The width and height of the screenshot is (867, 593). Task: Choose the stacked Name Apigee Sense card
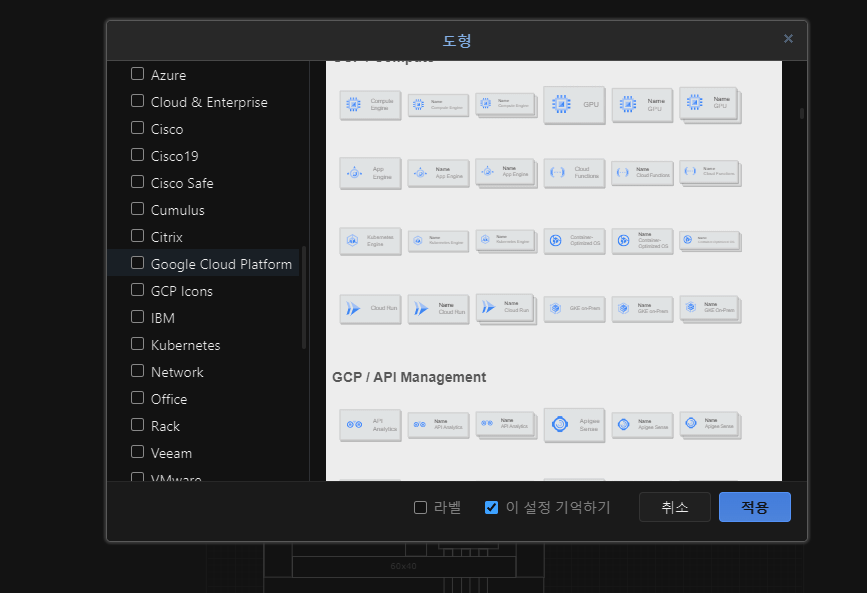click(x=710, y=425)
